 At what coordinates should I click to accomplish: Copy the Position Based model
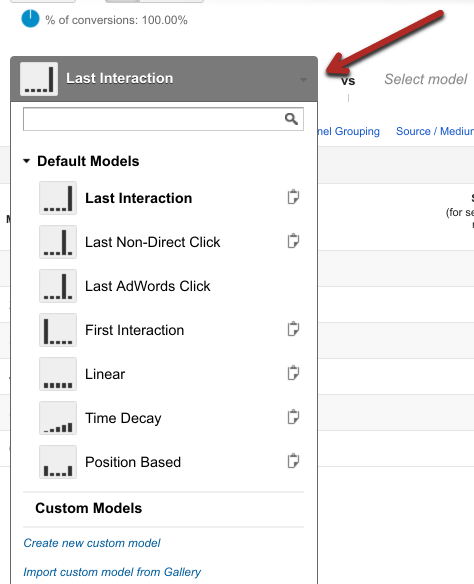pos(293,461)
